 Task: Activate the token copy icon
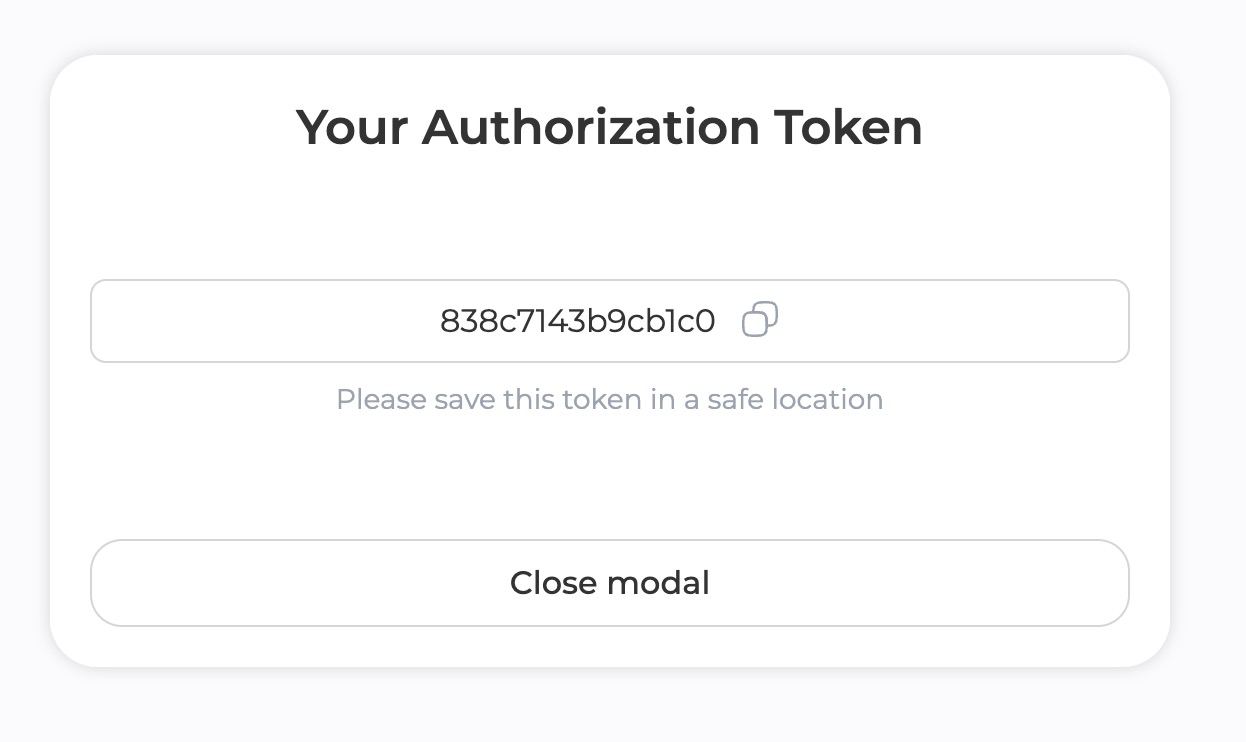click(x=759, y=320)
